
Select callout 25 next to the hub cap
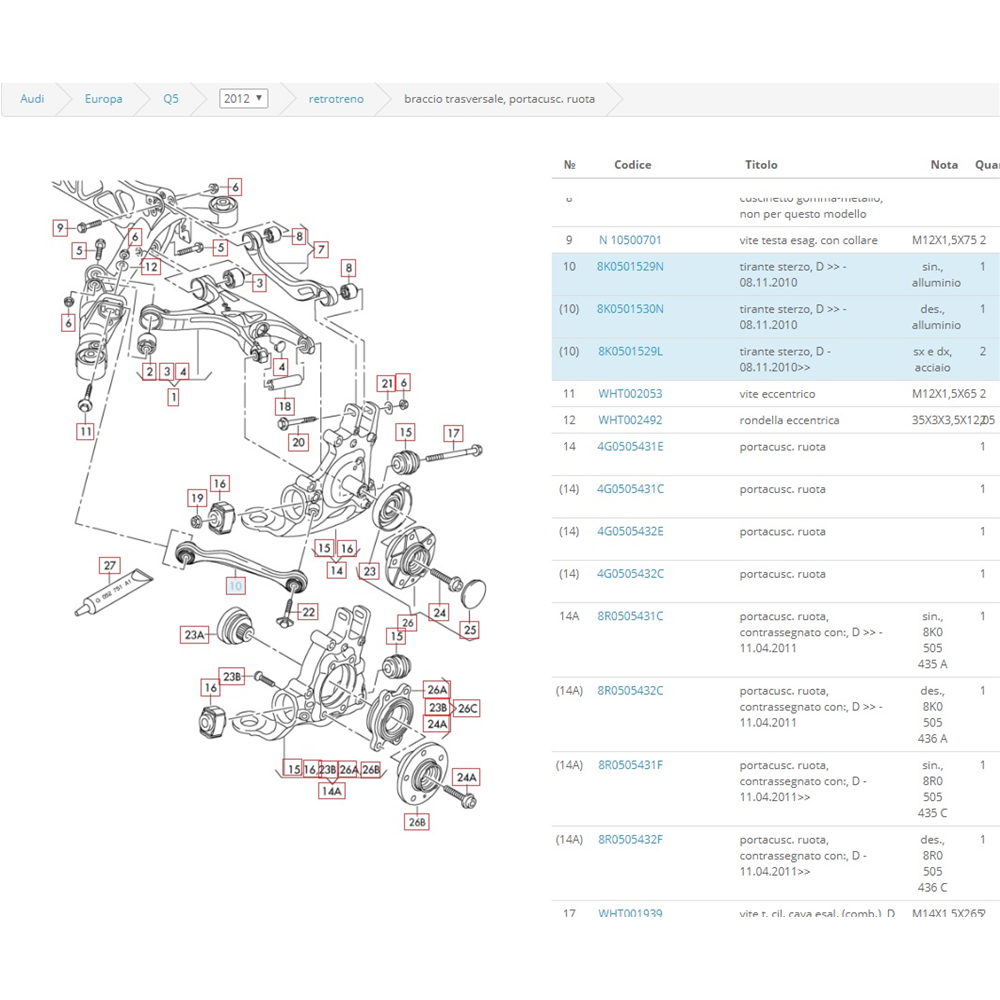tap(470, 629)
